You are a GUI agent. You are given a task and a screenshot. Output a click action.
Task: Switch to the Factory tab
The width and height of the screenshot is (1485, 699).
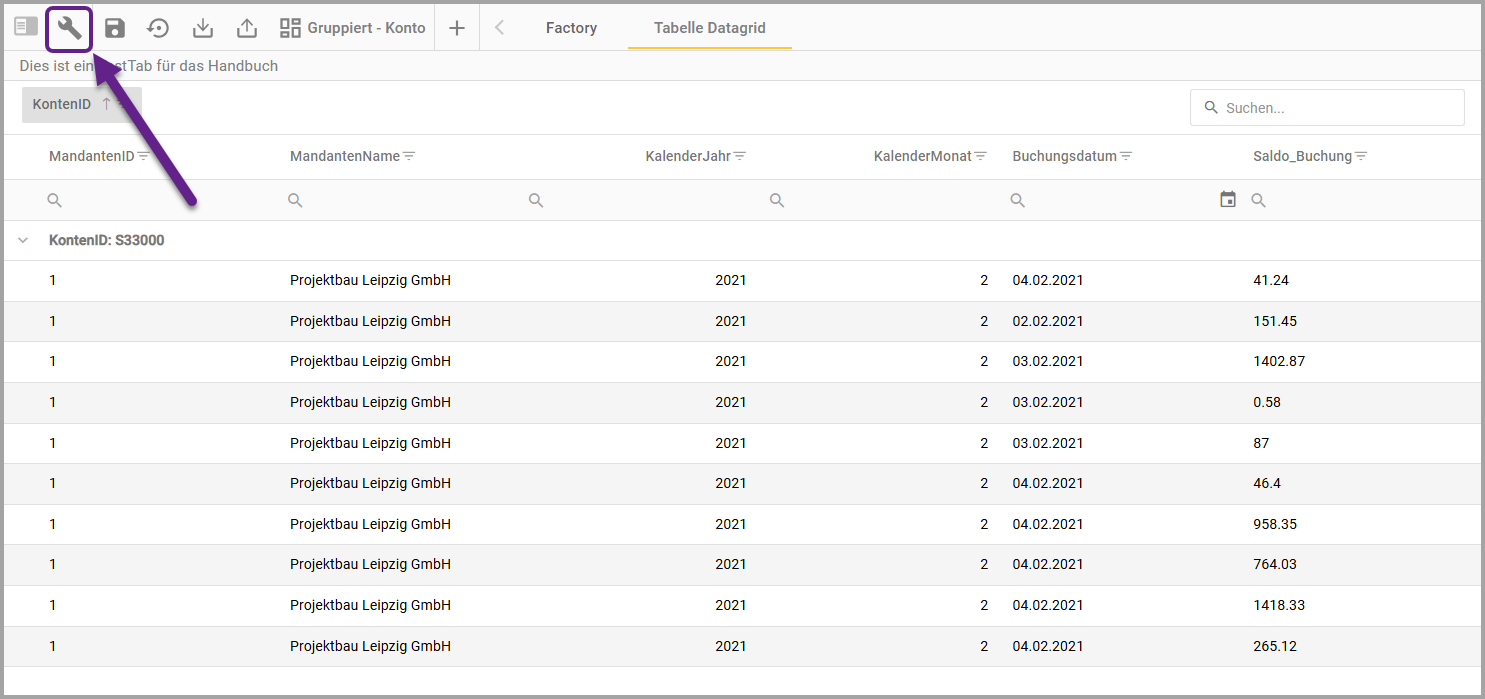571,28
